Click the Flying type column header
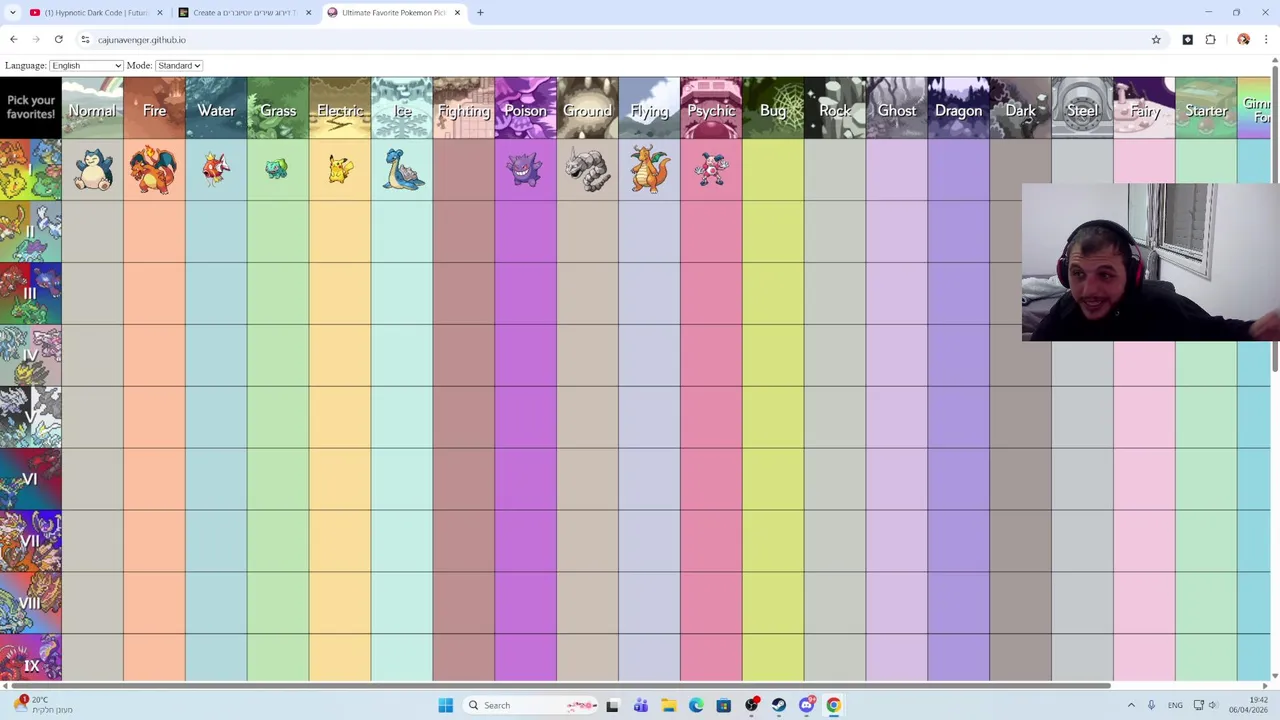 click(x=650, y=108)
